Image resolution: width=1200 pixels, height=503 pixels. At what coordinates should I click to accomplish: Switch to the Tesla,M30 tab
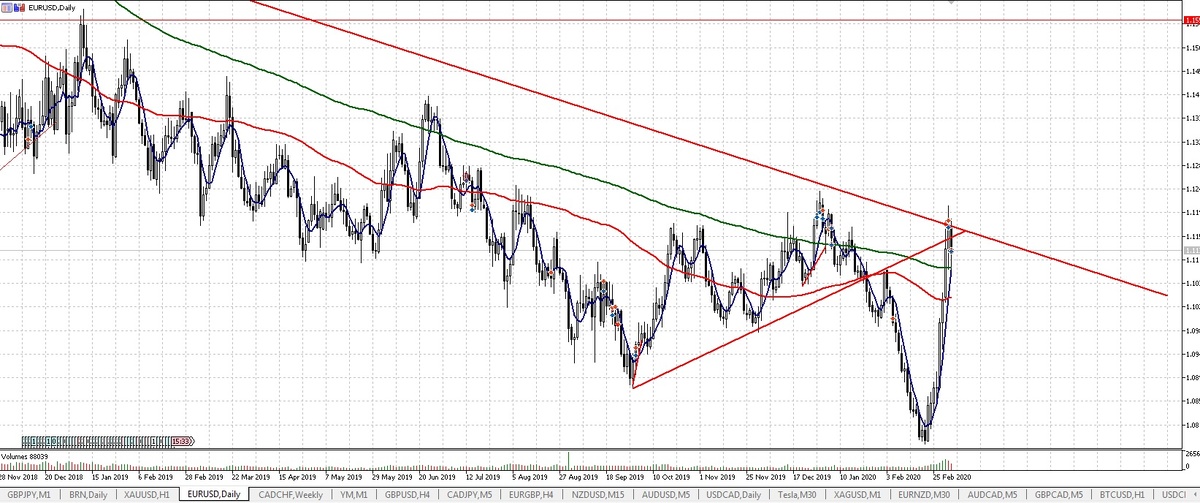pos(796,494)
